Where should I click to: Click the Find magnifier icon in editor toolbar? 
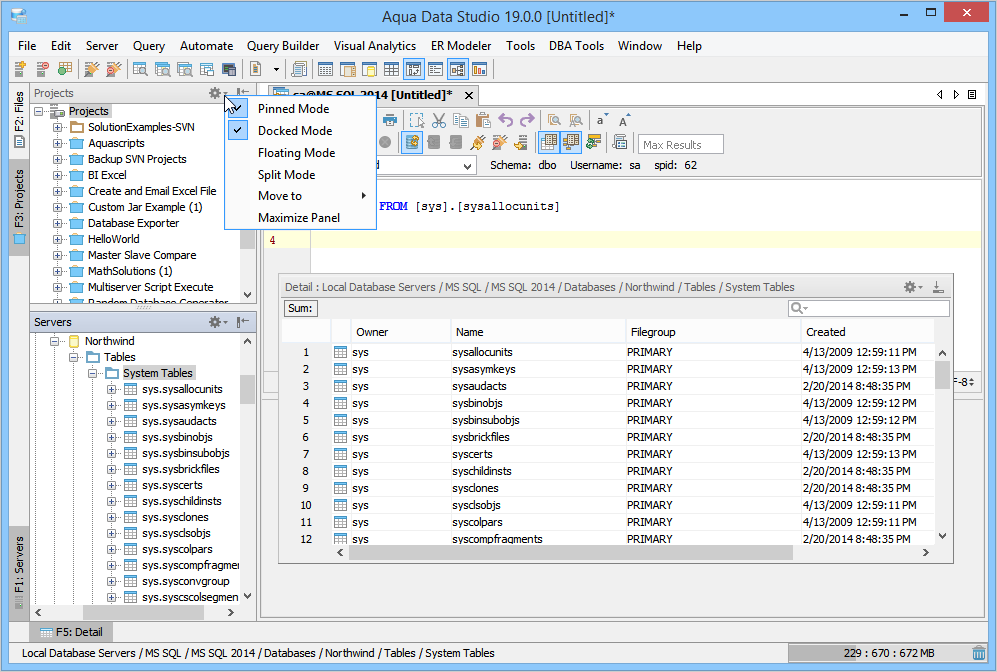554,120
